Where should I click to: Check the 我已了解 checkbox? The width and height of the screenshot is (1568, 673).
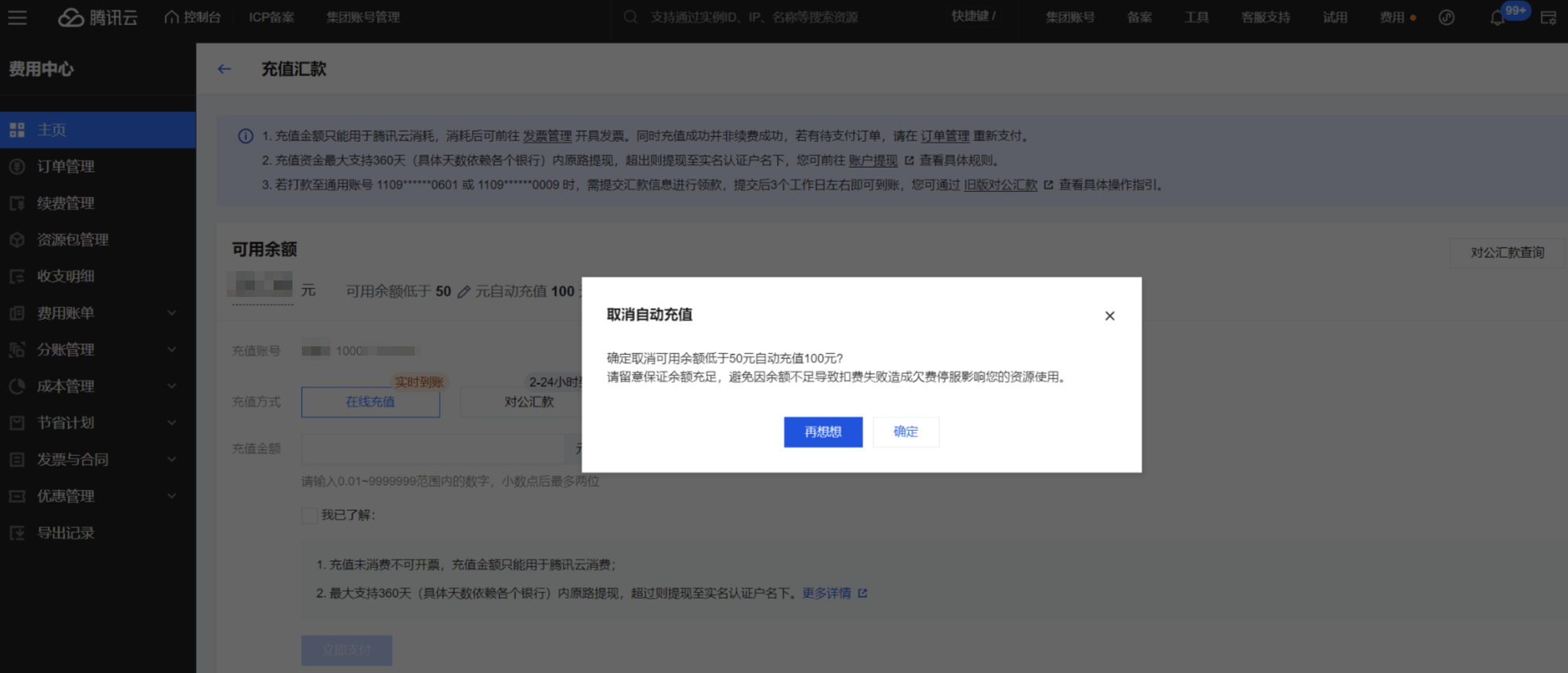(x=310, y=515)
